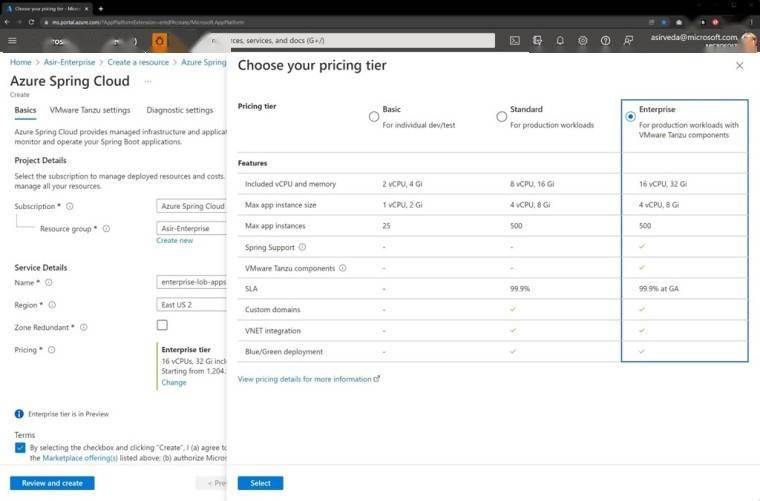Click the Select button
This screenshot has height=501, width=760.
click(260, 483)
